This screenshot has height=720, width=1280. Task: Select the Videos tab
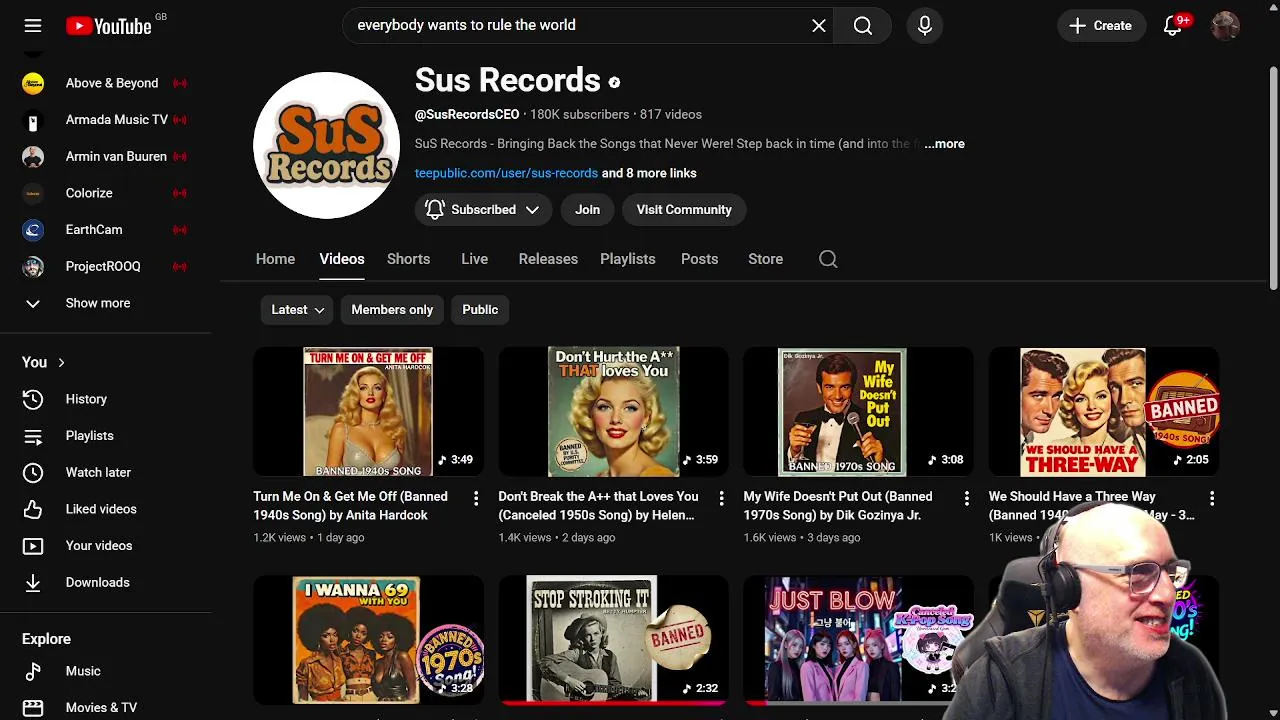click(x=342, y=259)
